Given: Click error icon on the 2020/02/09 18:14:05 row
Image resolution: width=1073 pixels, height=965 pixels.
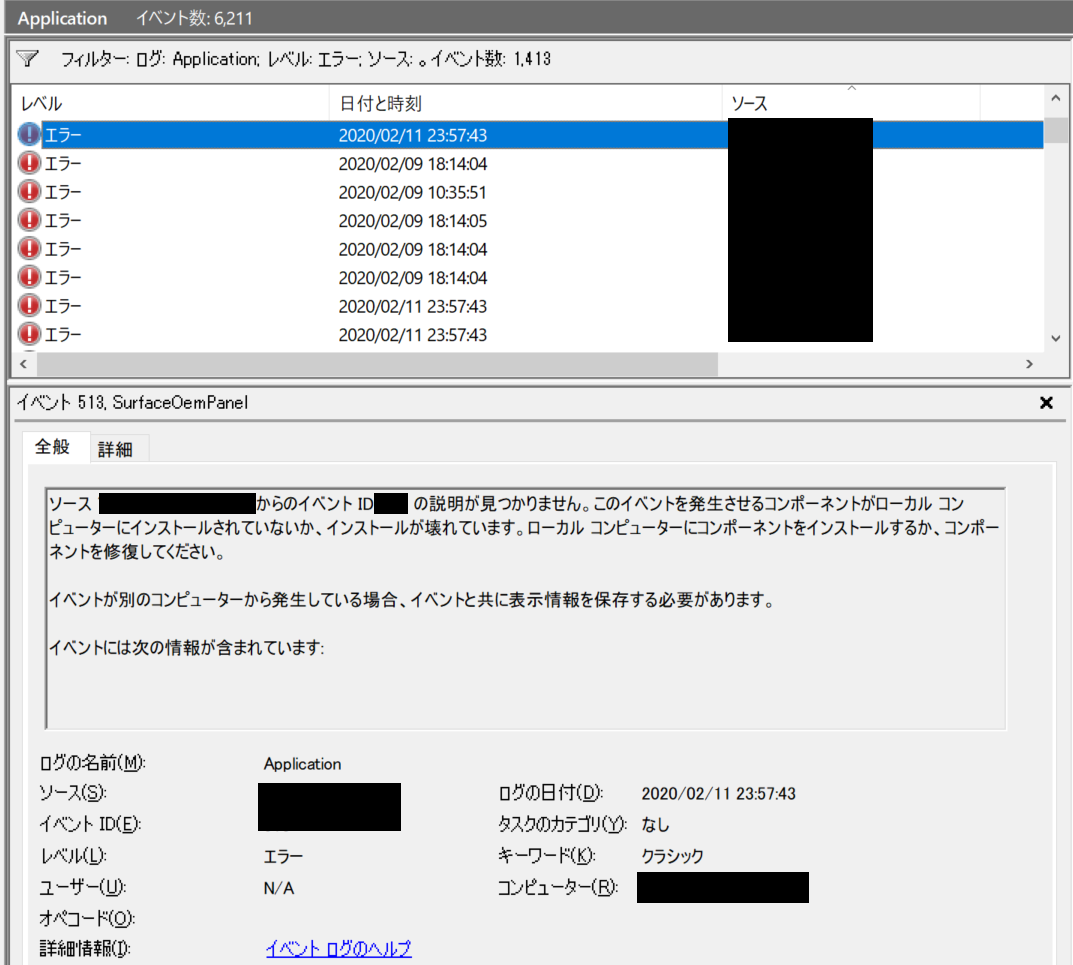Looking at the screenshot, I should click(27, 220).
